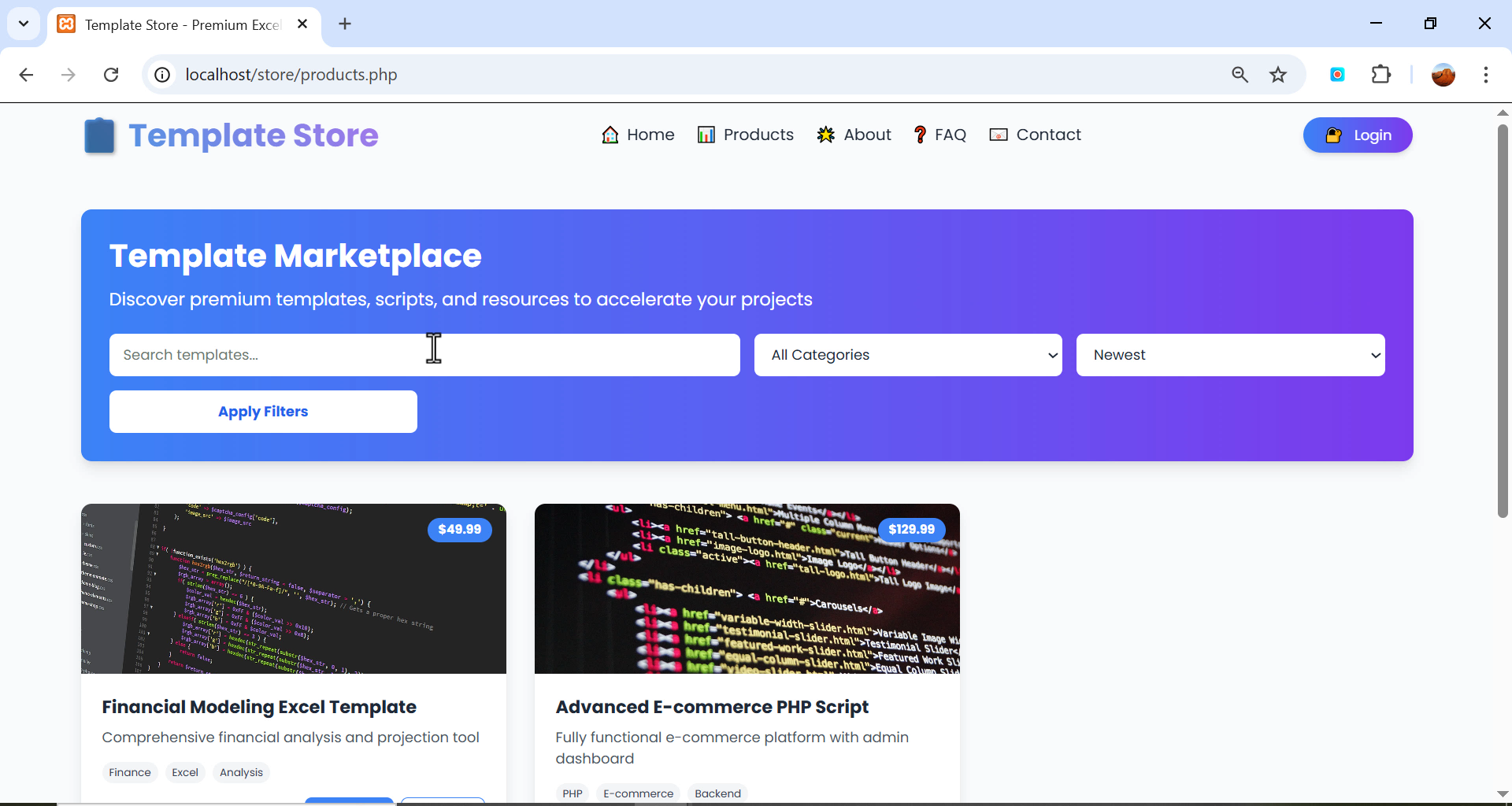
Task: Reload the page using the refresh icon
Action: click(x=111, y=74)
